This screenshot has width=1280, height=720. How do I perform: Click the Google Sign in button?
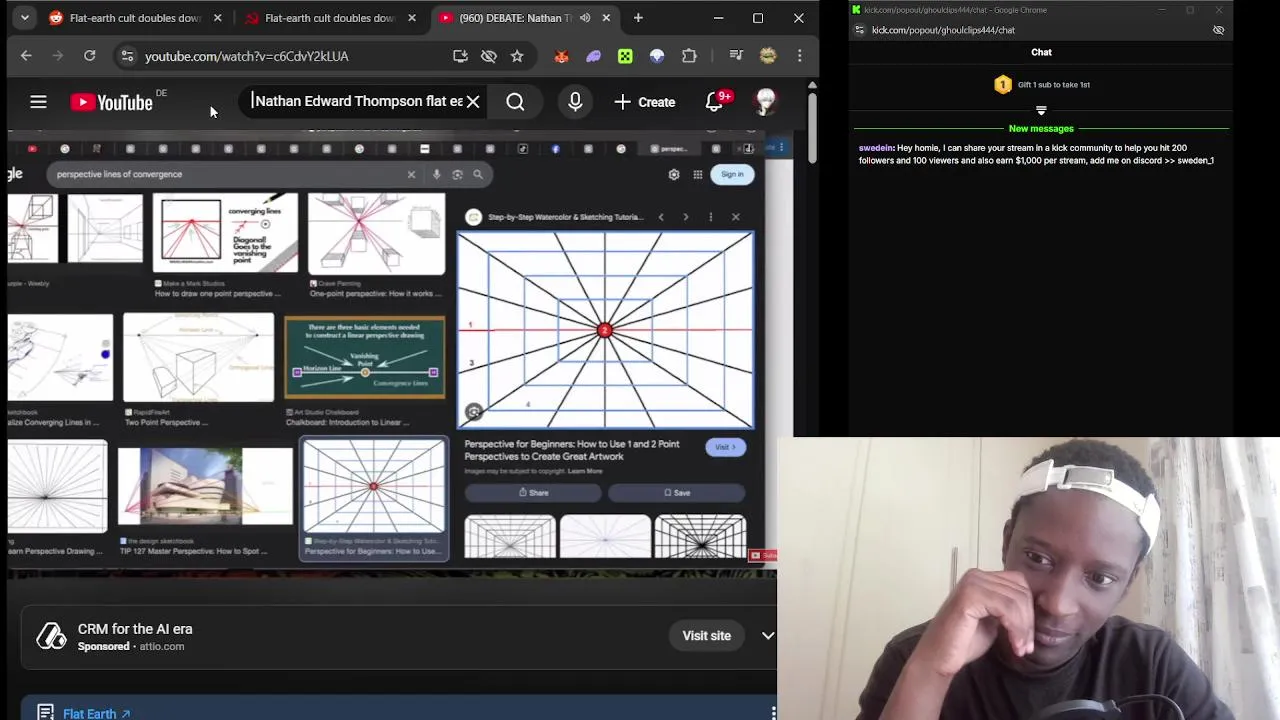[732, 174]
